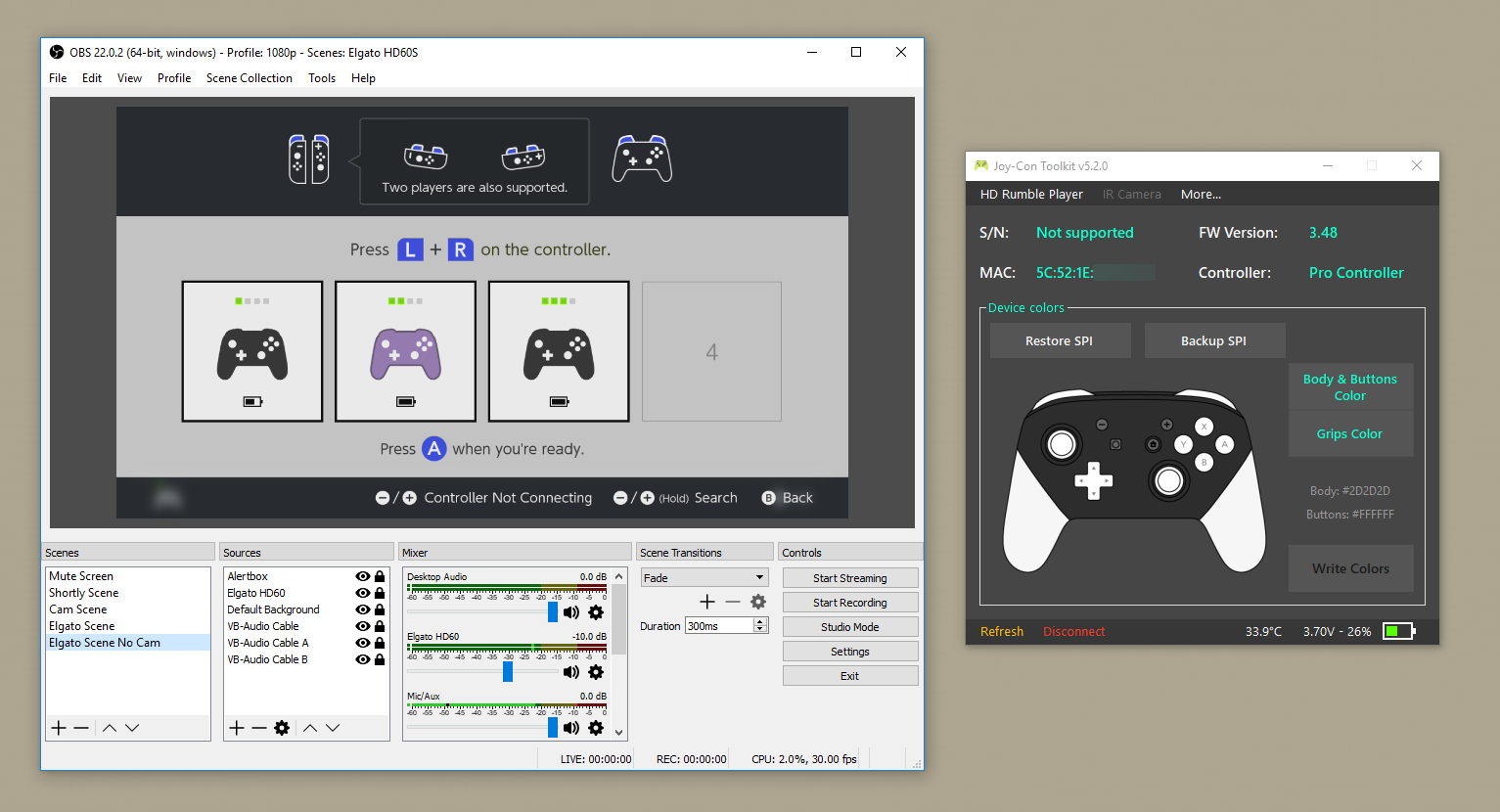Select the Cam Scene in the Scenes list

[x=127, y=609]
